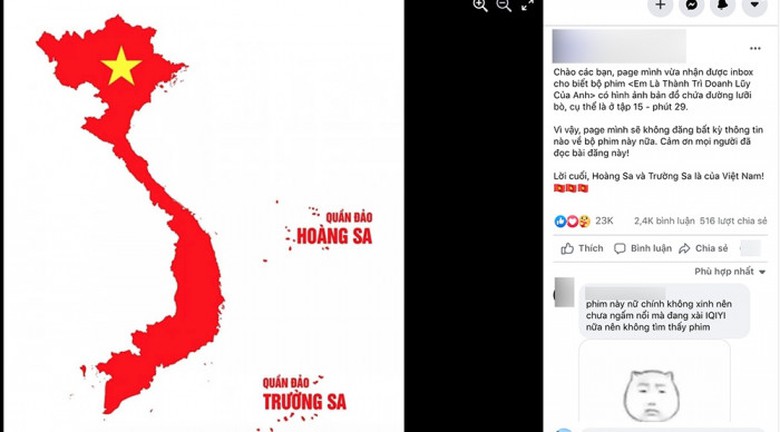This screenshot has height=432, width=780.
Task: Open Messenger chats
Action: click(x=691, y=5)
